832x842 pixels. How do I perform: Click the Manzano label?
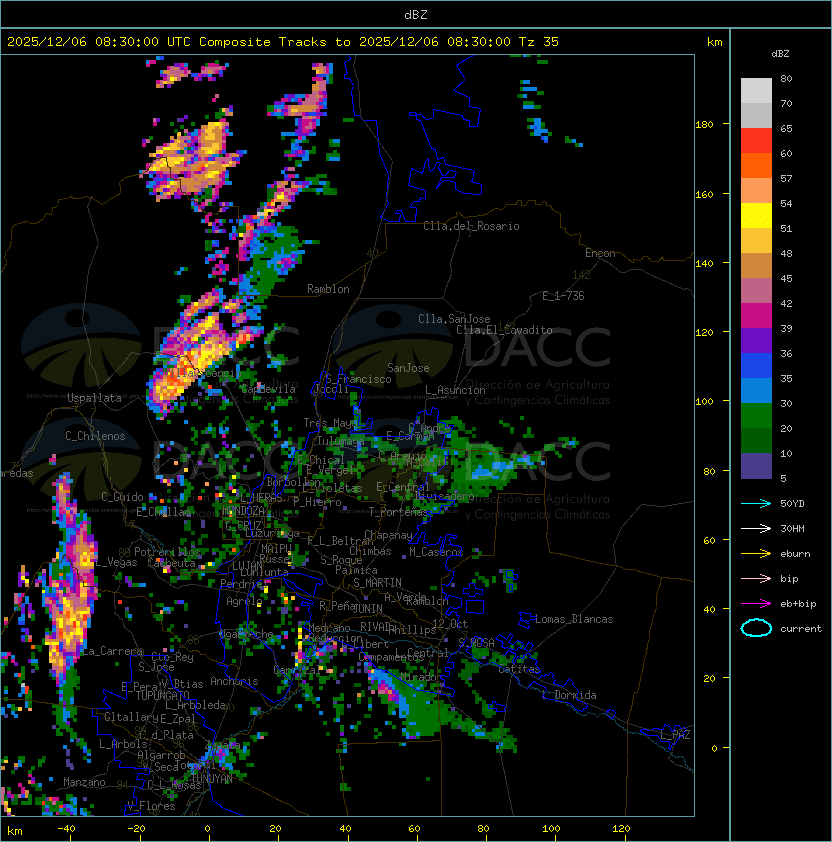pyautogui.click(x=84, y=782)
